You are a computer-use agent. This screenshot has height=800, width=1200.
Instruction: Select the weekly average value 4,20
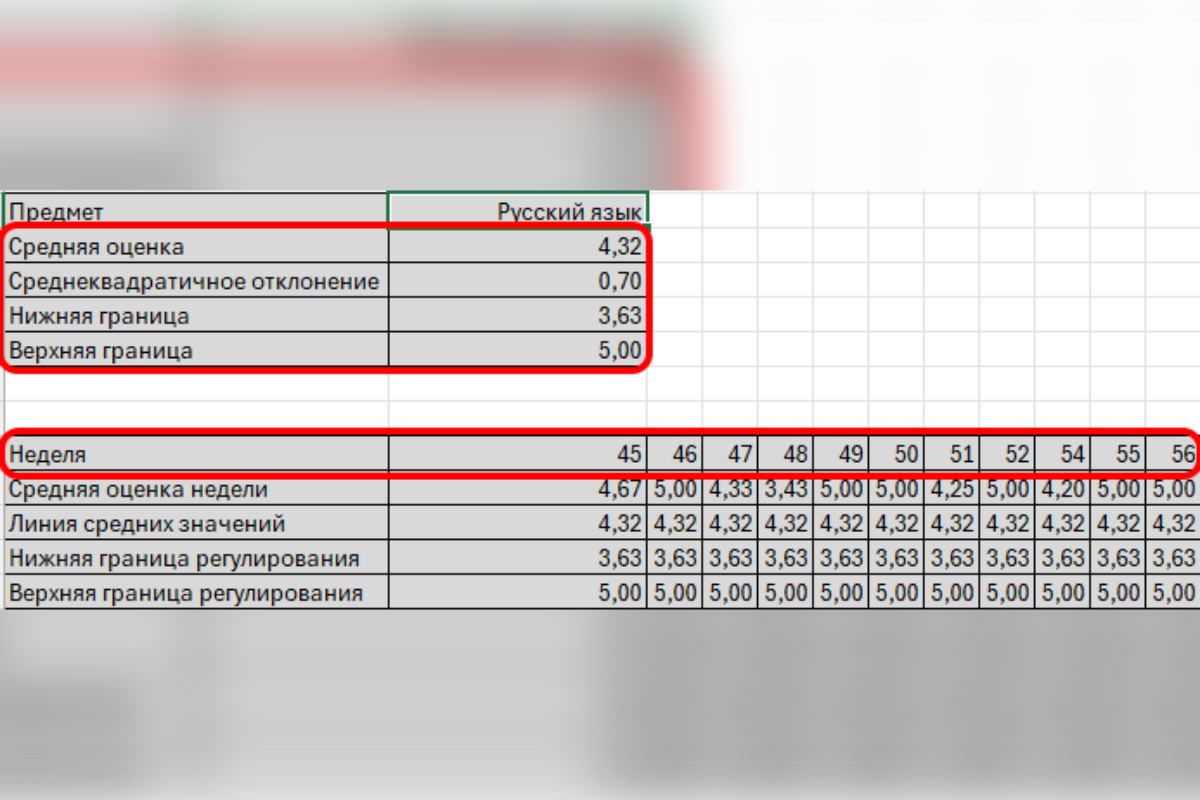pos(1062,489)
